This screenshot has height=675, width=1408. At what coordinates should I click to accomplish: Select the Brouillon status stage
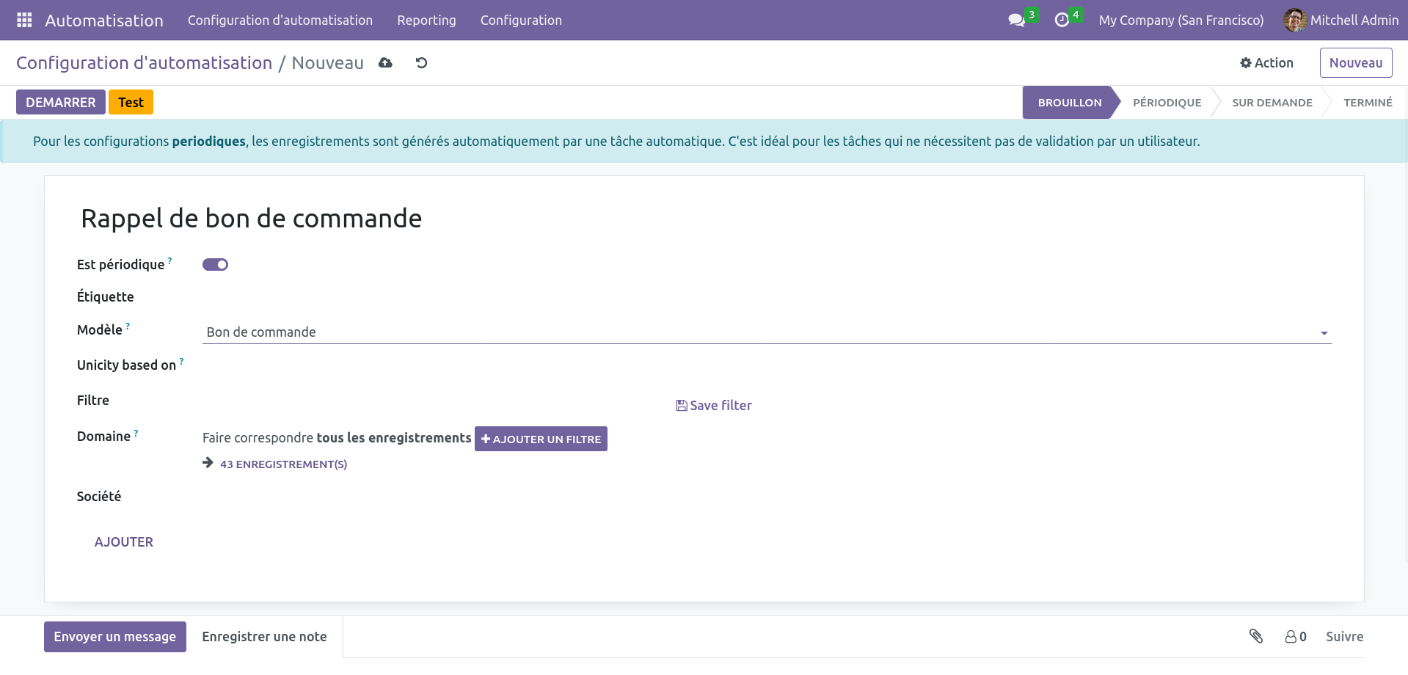click(1069, 102)
